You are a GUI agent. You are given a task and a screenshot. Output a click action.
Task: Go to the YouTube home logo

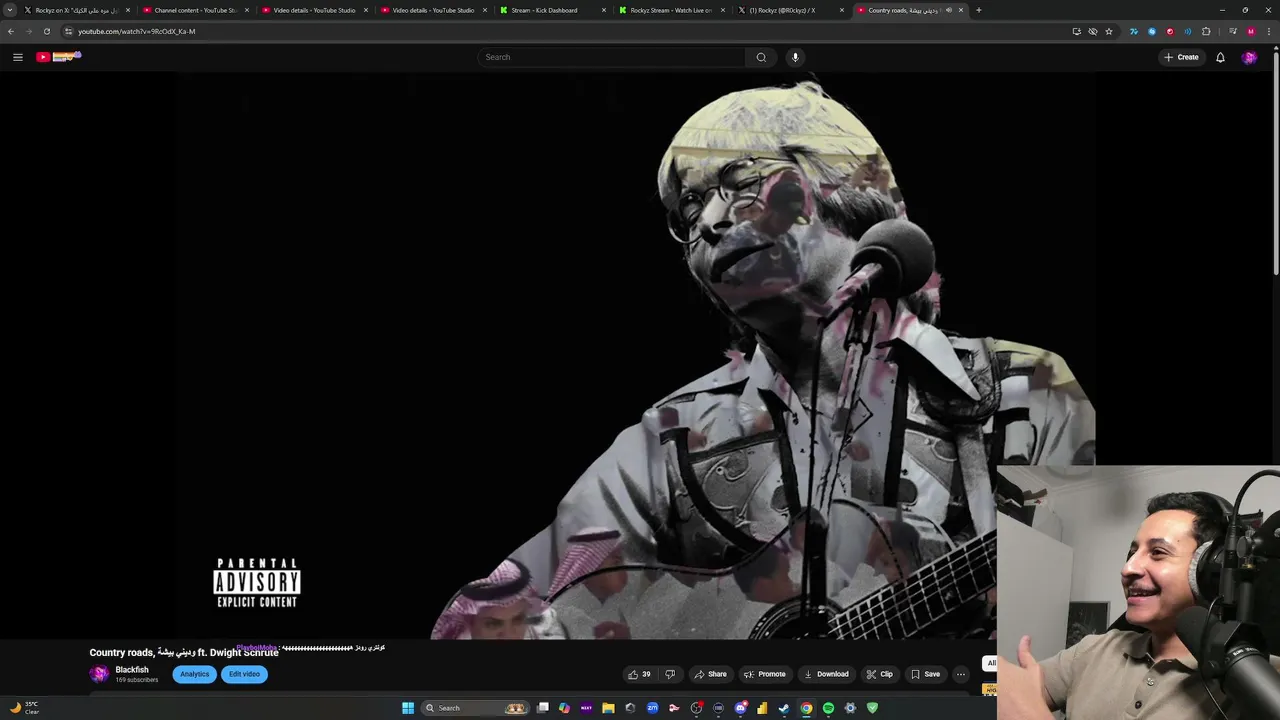[58, 57]
